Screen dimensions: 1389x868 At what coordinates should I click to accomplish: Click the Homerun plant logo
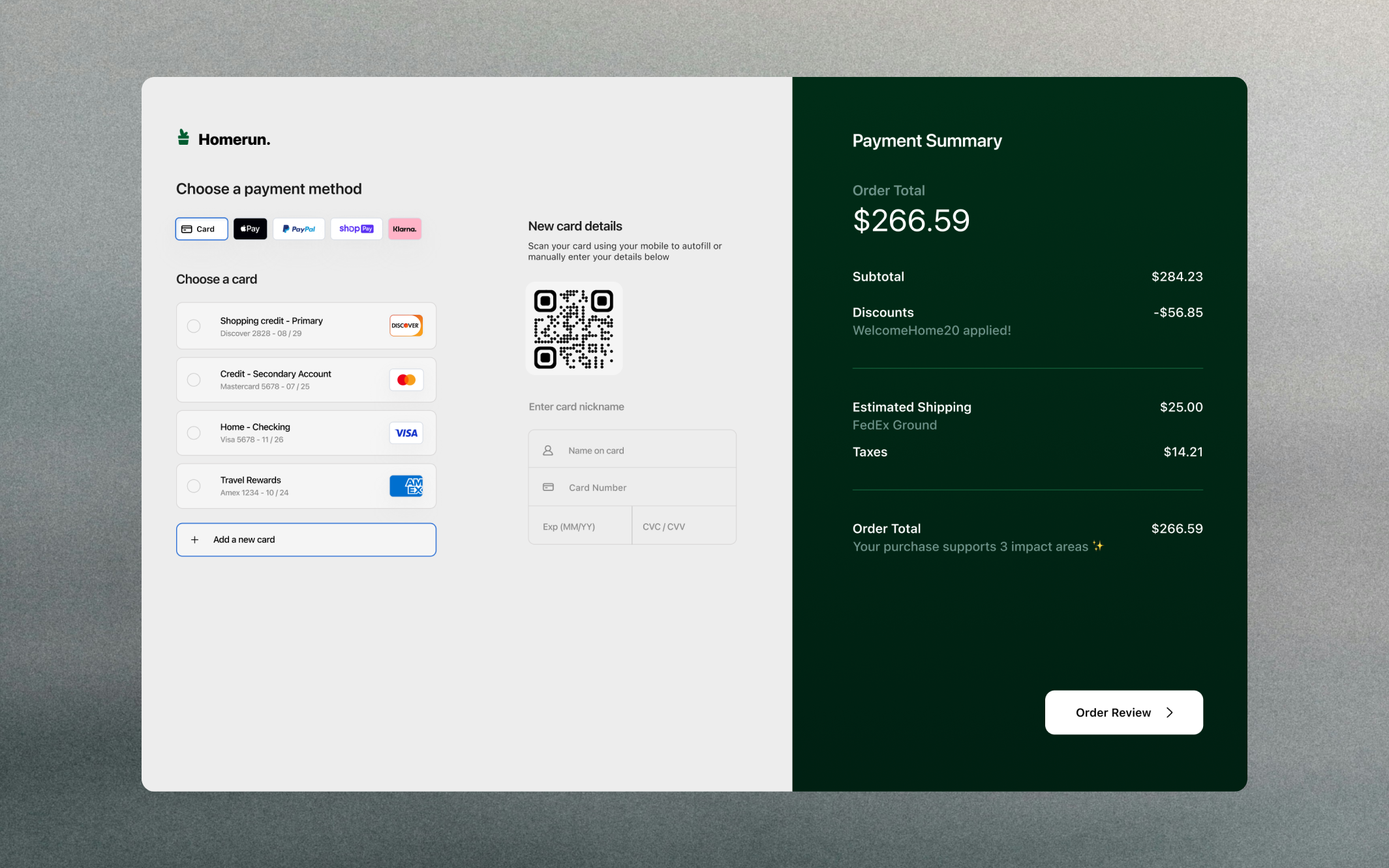click(183, 137)
